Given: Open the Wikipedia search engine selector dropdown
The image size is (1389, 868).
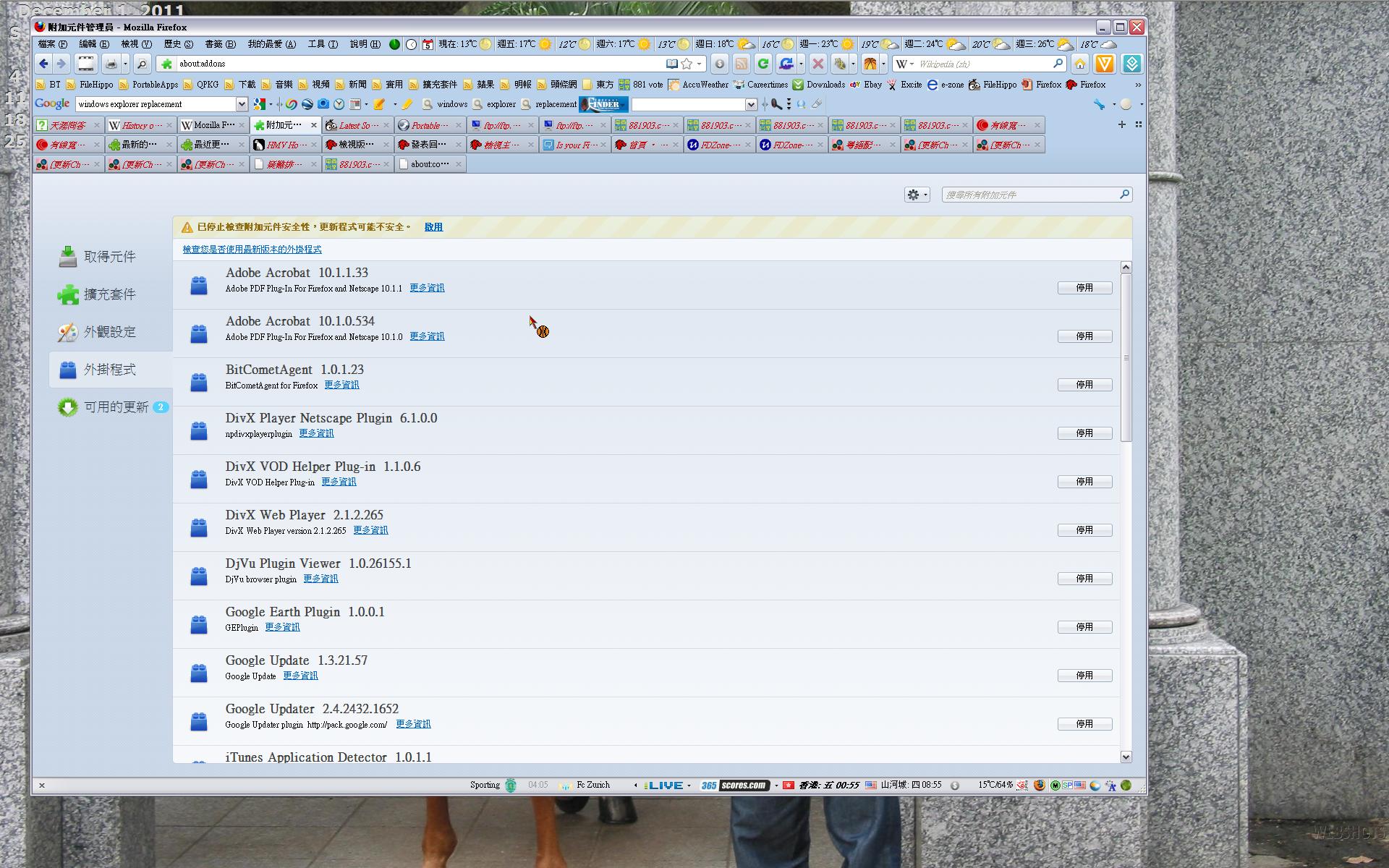Looking at the screenshot, I should pos(905,64).
